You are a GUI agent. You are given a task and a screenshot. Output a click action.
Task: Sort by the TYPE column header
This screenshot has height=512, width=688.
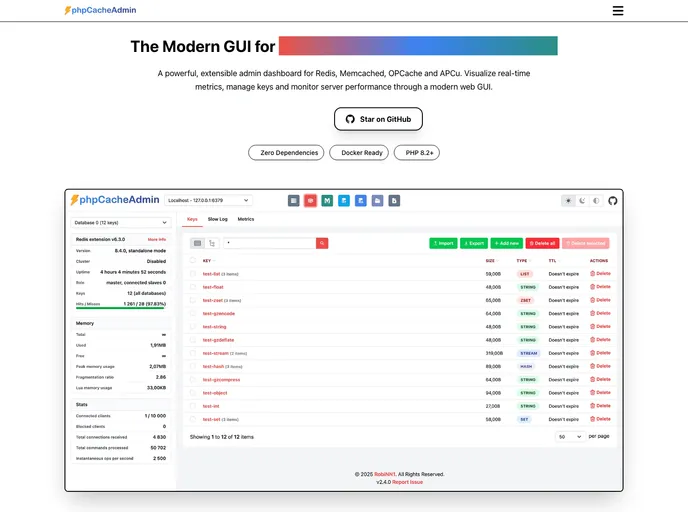point(522,261)
